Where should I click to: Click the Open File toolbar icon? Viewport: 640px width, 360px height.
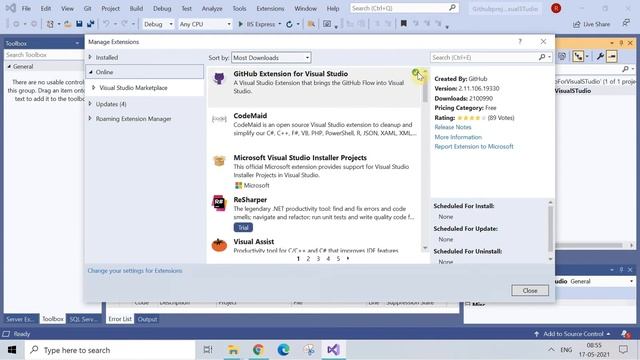68,24
